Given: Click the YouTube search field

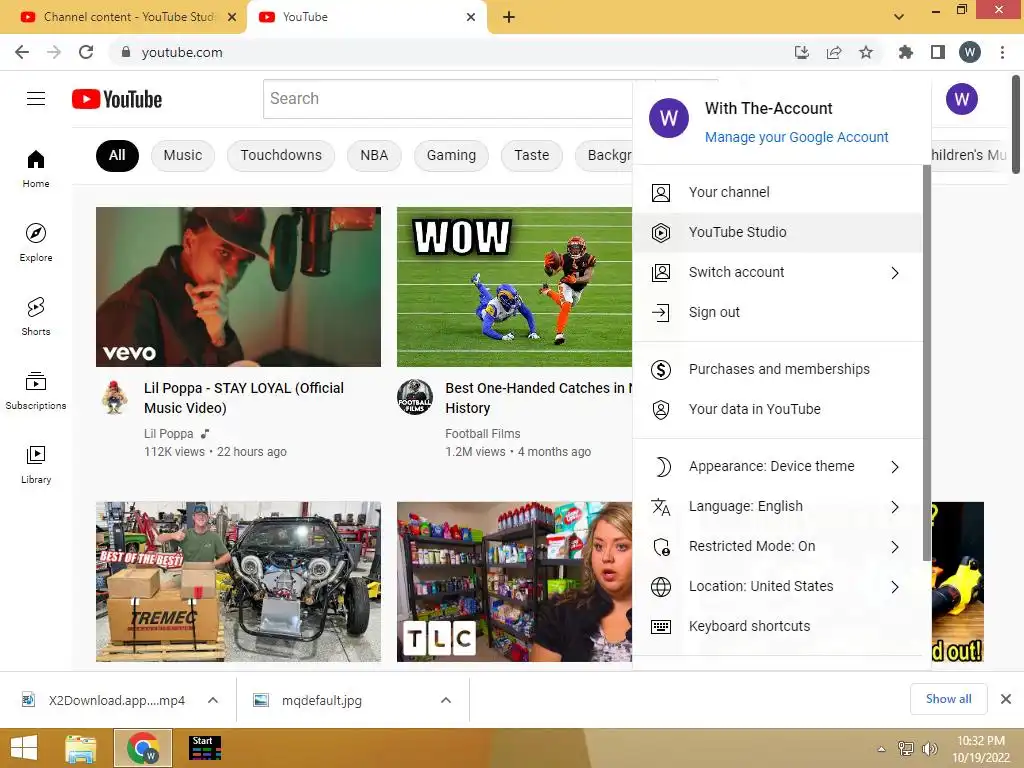Looking at the screenshot, I should click(x=447, y=99).
